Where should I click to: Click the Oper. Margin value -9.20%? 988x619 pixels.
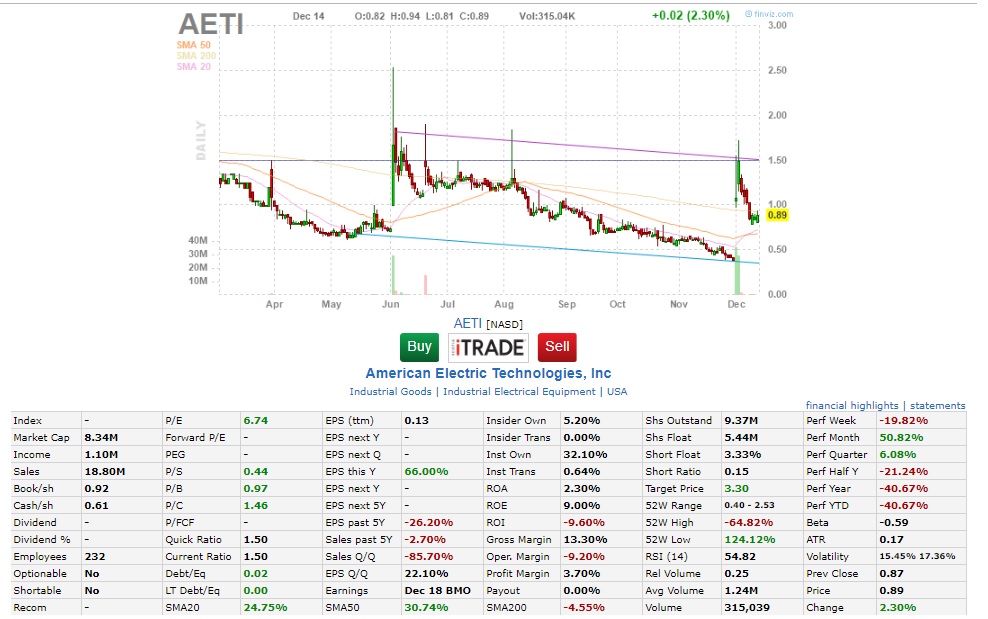pos(584,557)
